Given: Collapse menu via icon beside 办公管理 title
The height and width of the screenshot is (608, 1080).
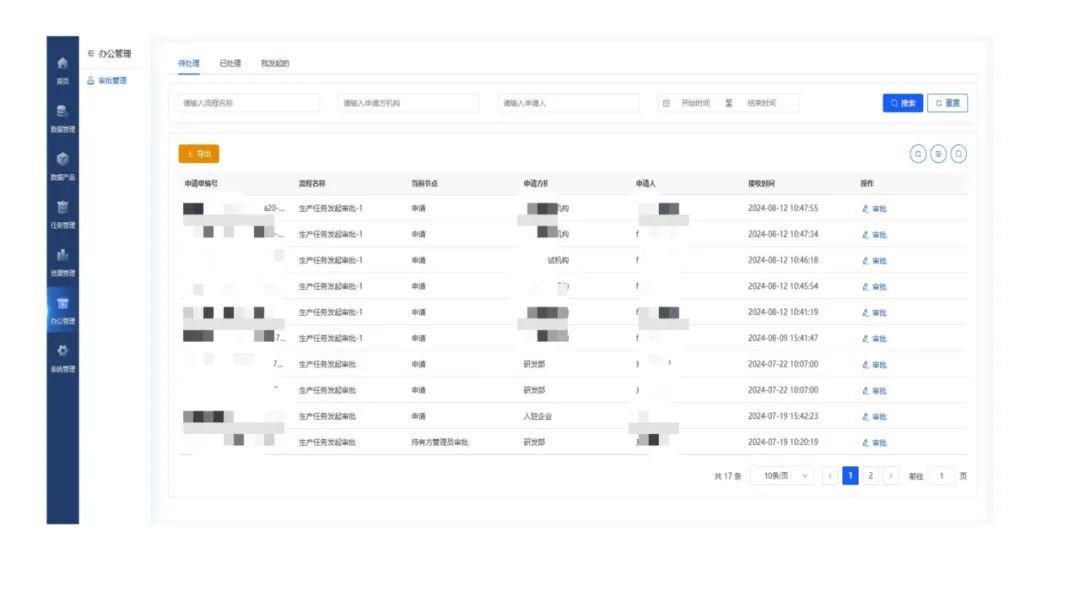Looking at the screenshot, I should click(91, 54).
